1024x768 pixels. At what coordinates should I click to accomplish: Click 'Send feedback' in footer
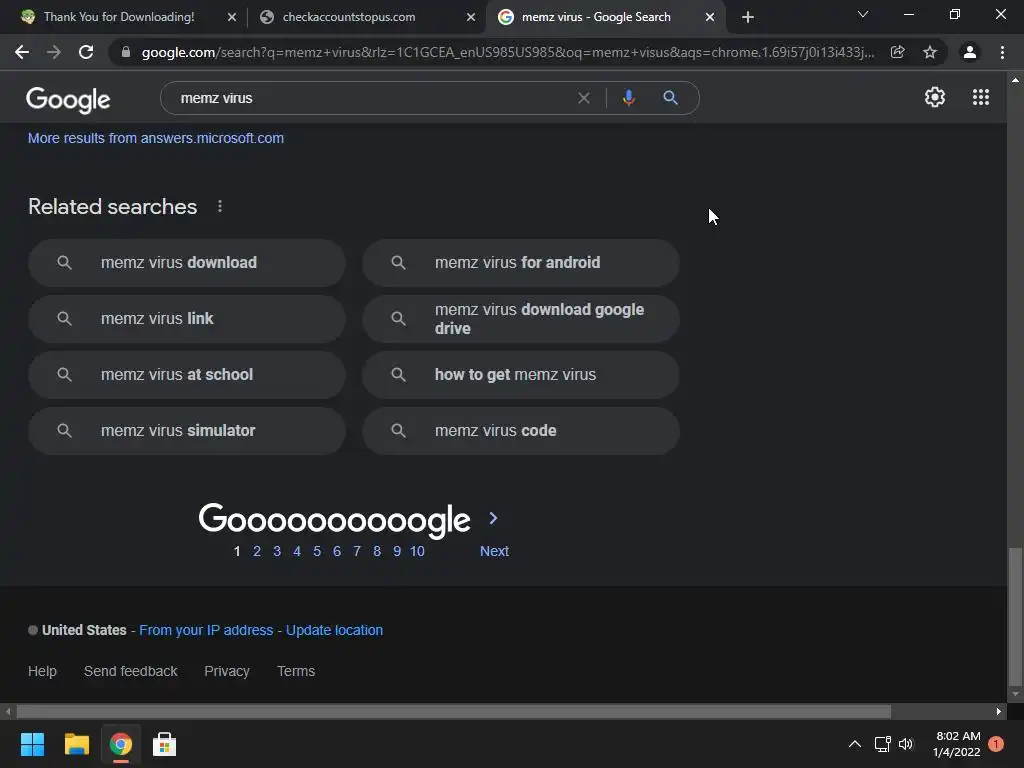131,671
